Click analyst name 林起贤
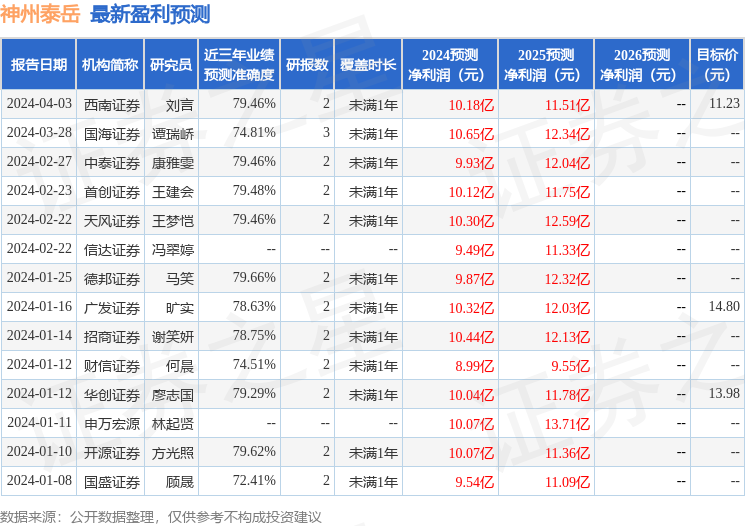This screenshot has width=745, height=526. (173, 424)
